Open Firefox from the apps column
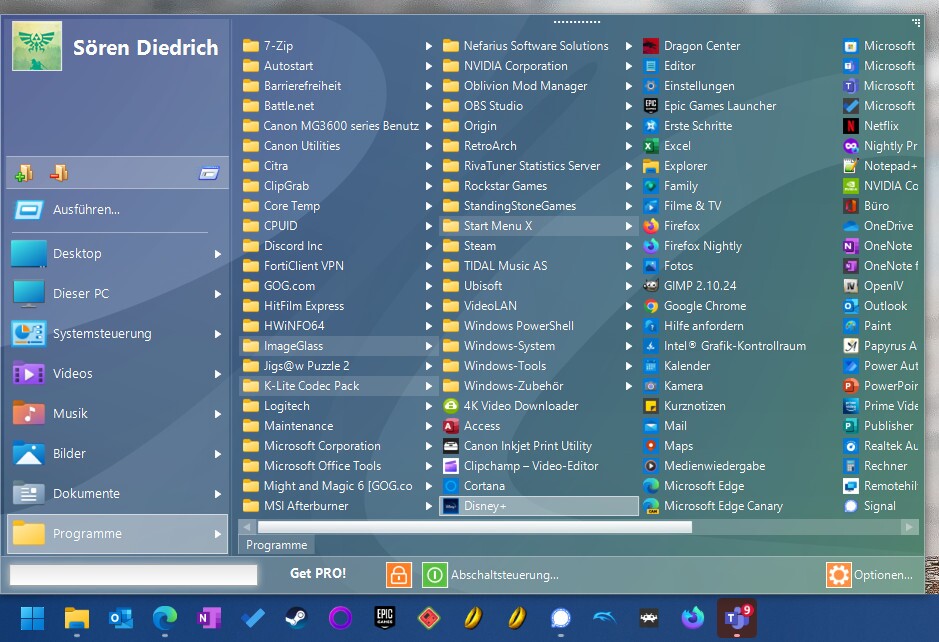The width and height of the screenshot is (939, 642). (x=680, y=225)
